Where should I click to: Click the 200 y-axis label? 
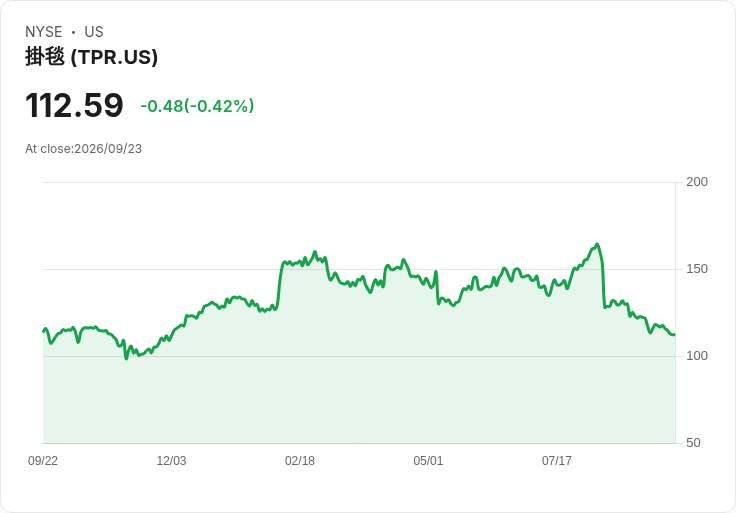[697, 182]
